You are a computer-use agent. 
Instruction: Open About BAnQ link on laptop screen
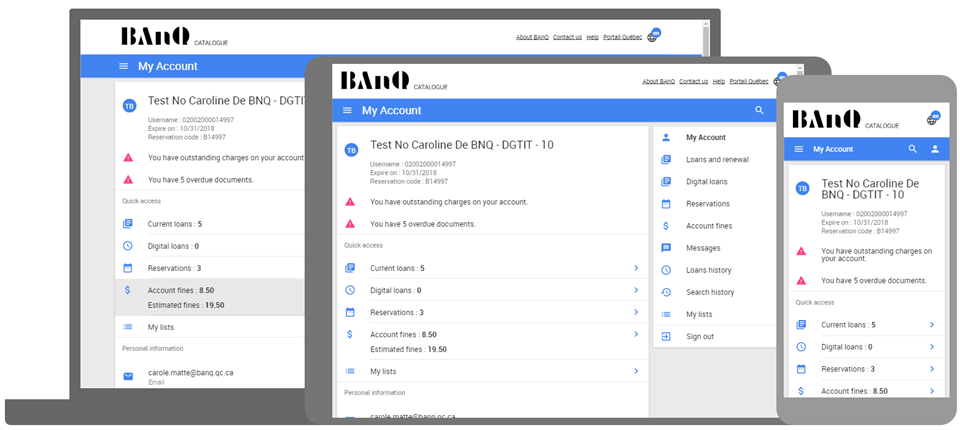[x=532, y=37]
